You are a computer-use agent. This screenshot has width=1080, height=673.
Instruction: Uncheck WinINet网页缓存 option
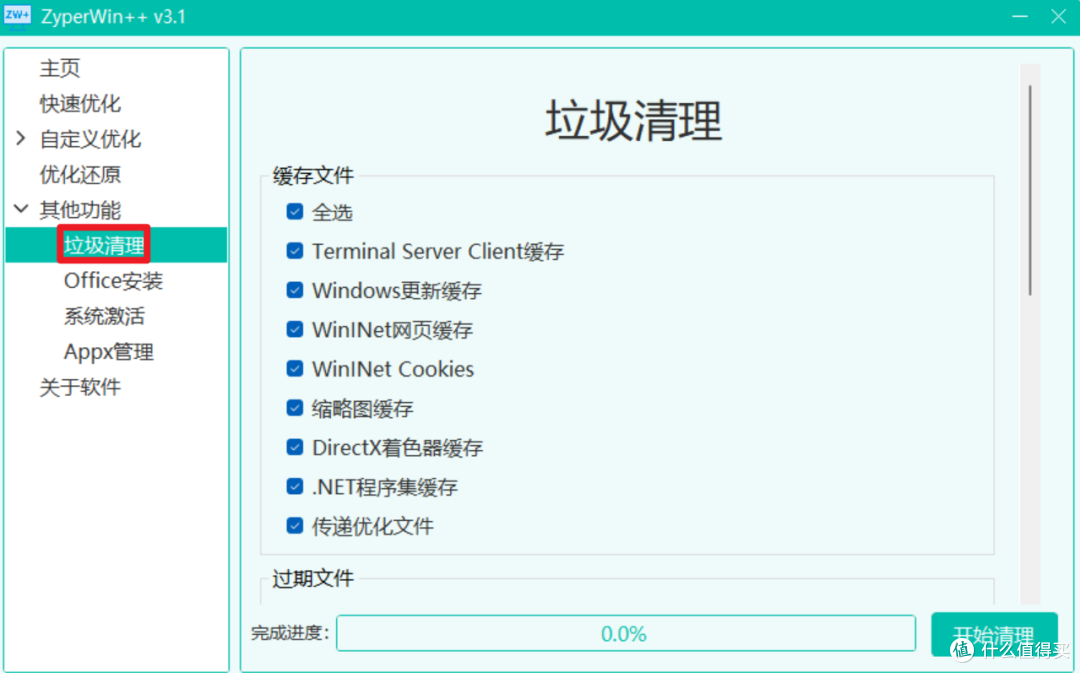coord(295,329)
